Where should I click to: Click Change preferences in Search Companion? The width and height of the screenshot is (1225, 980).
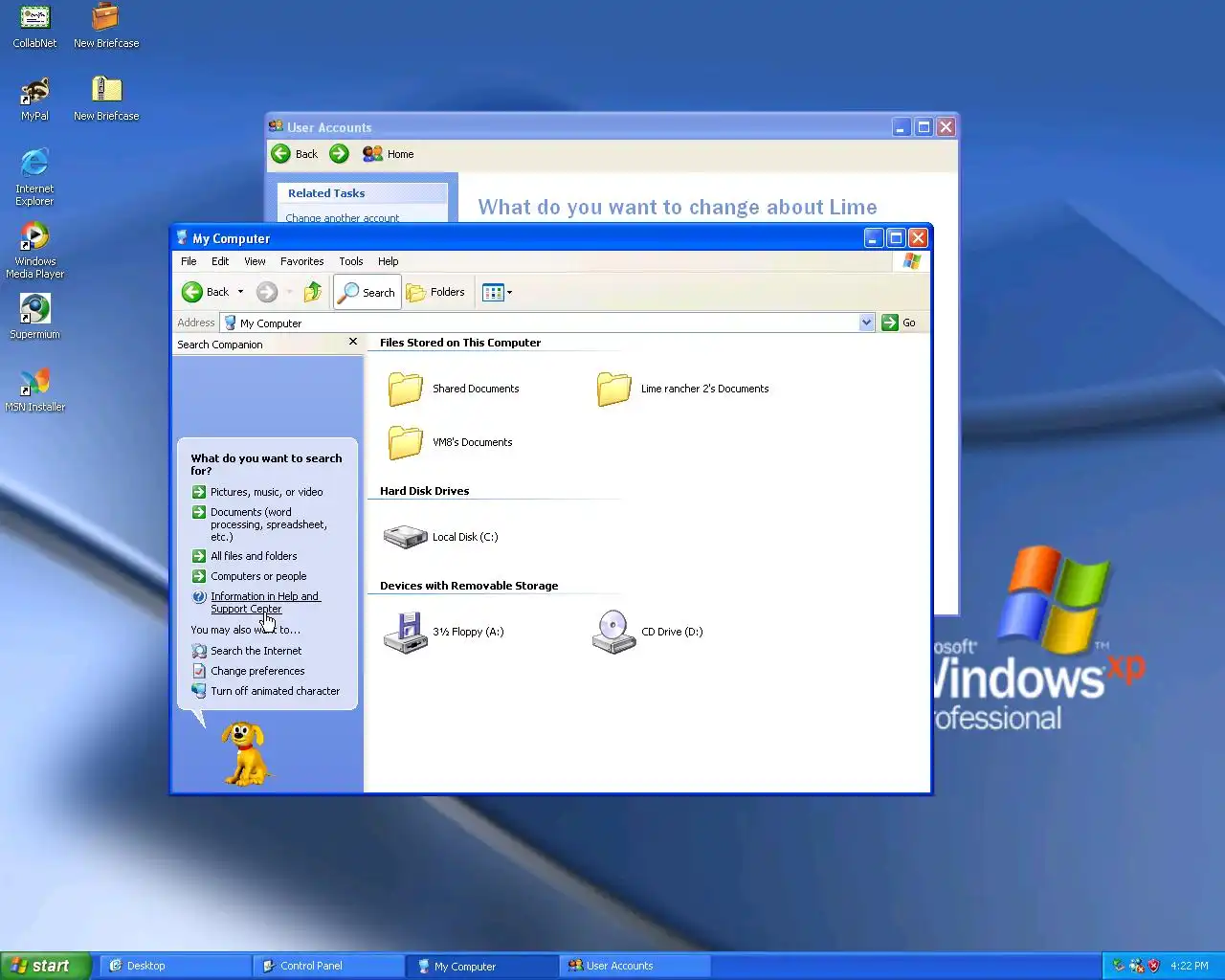pos(249,671)
